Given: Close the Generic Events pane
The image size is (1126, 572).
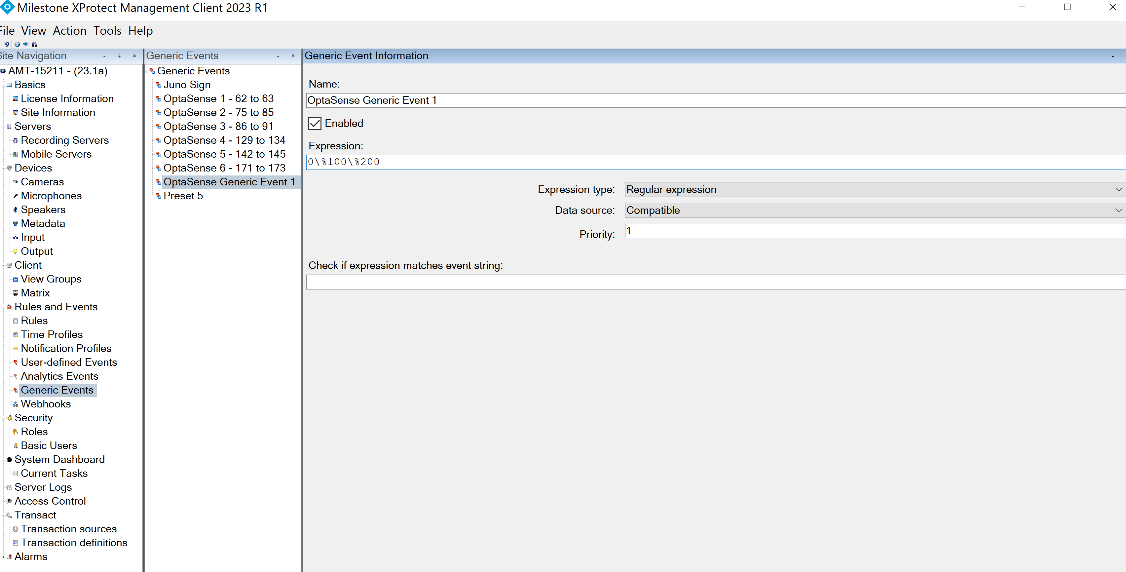Looking at the screenshot, I should (293, 56).
